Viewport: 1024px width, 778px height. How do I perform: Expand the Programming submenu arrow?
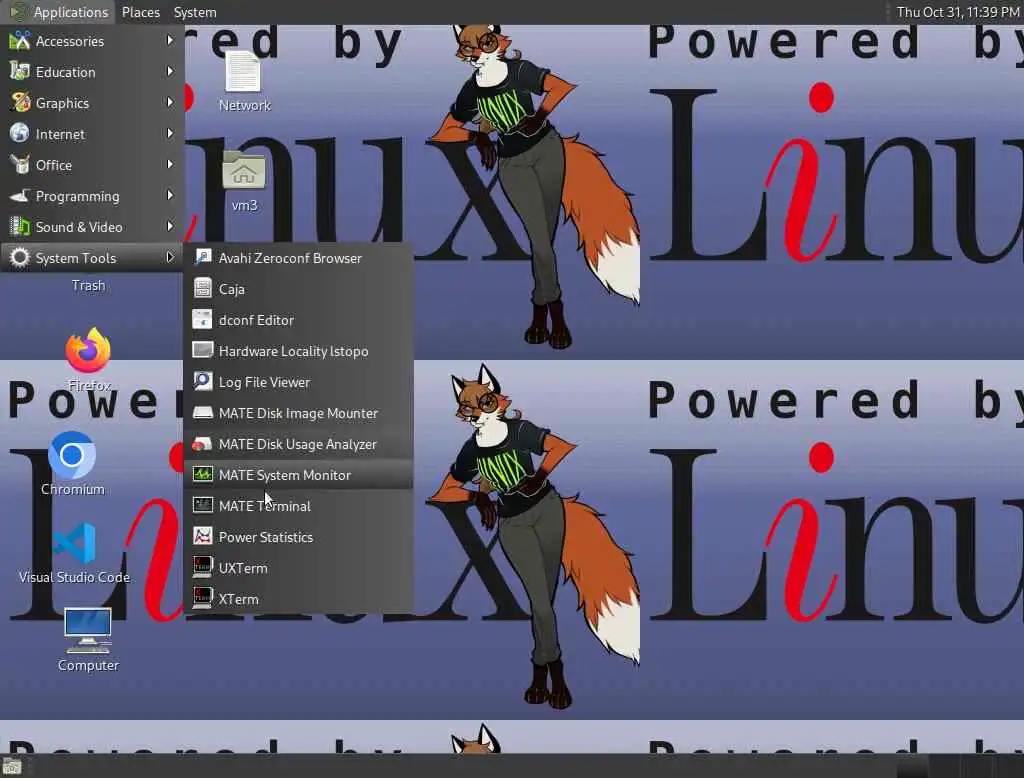click(170, 195)
